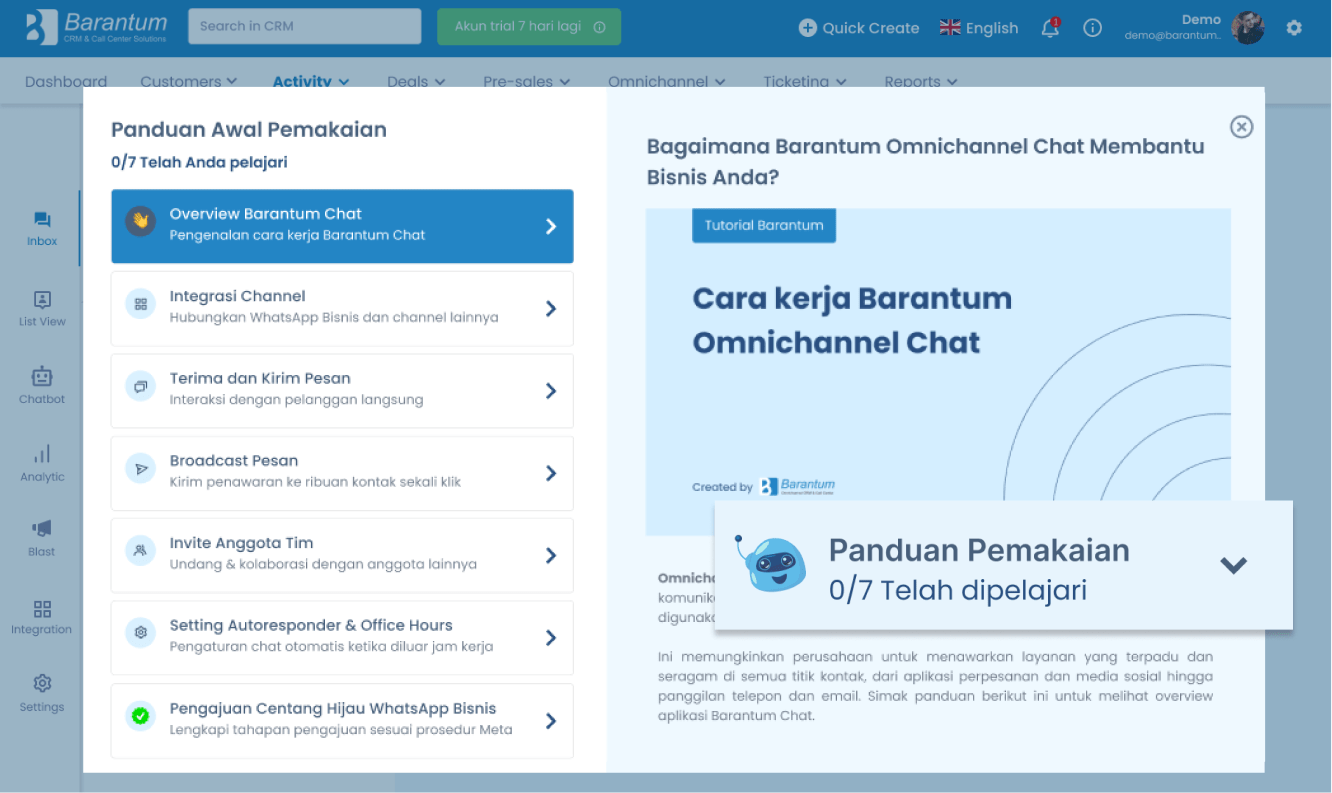Open the Customers menu
This screenshot has width=1332, height=793.
pyautogui.click(x=189, y=82)
